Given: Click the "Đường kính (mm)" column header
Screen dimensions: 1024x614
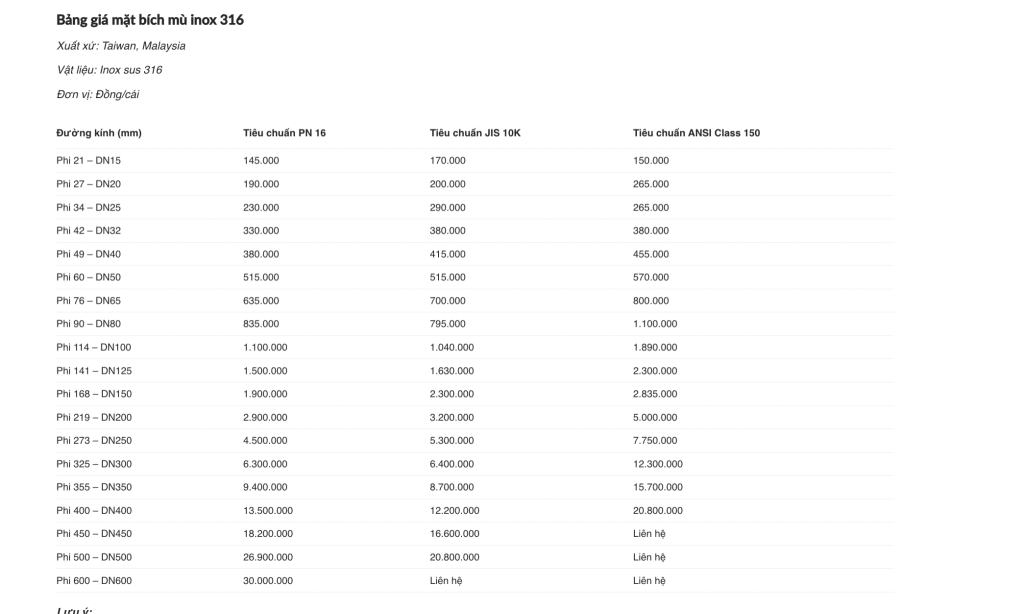Looking at the screenshot, I should (99, 133).
